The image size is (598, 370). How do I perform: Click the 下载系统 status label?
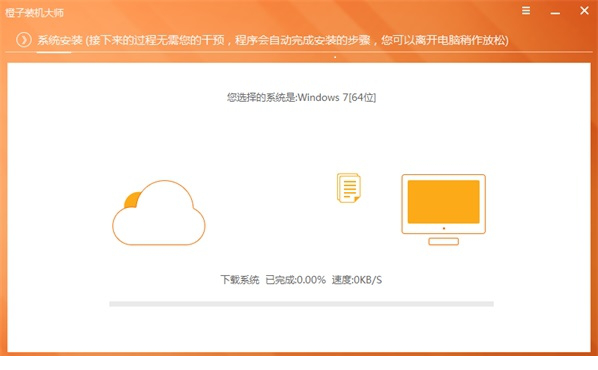tap(240, 280)
